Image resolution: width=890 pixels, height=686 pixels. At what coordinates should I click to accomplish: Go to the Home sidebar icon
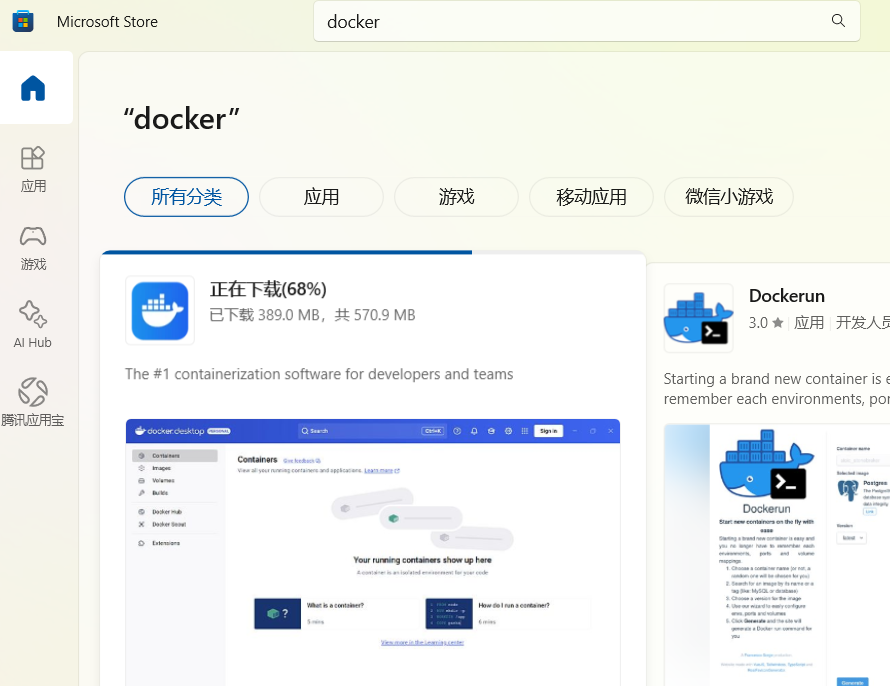(x=33, y=89)
